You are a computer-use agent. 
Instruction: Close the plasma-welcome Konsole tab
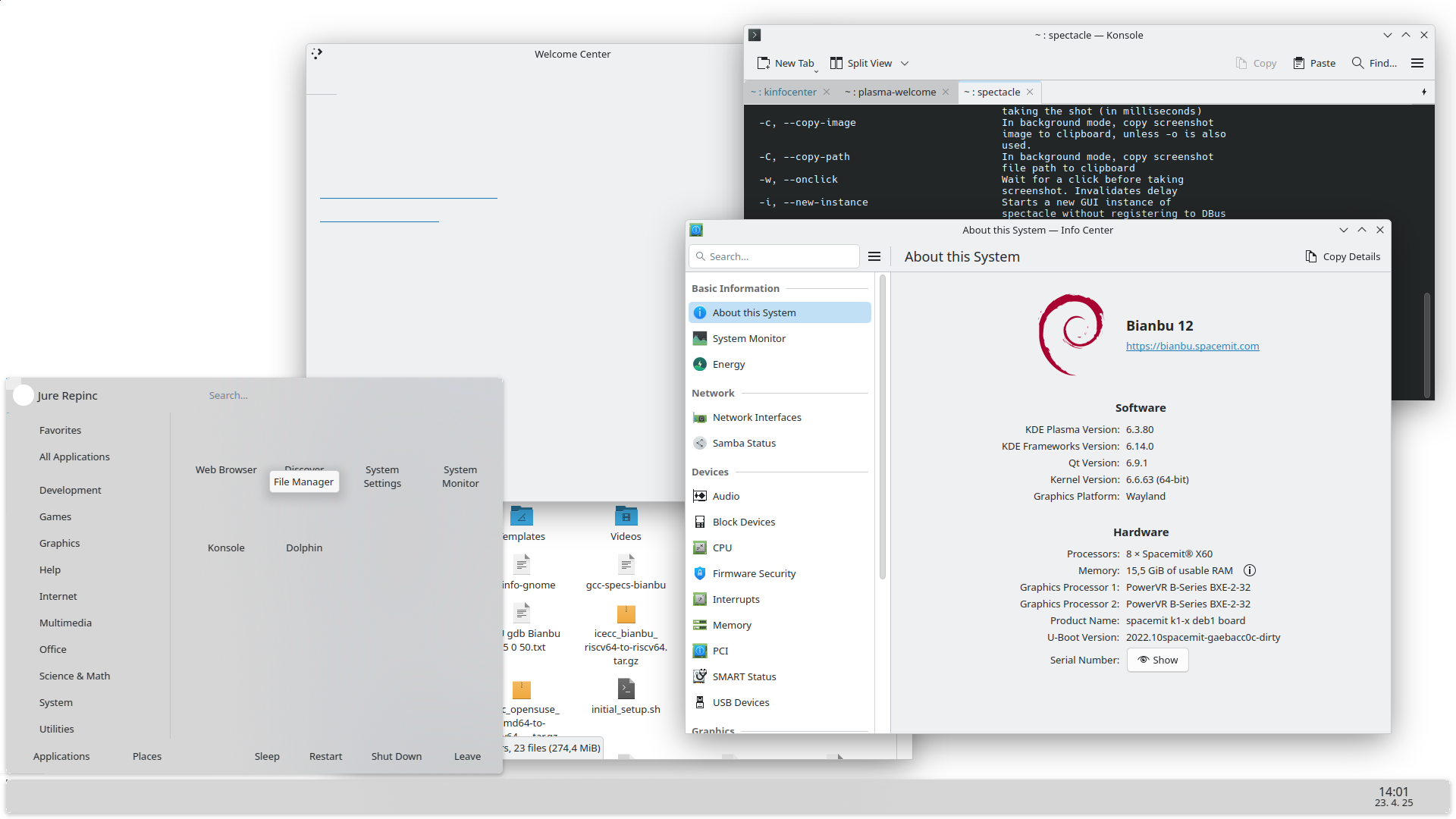pyautogui.click(x=946, y=92)
